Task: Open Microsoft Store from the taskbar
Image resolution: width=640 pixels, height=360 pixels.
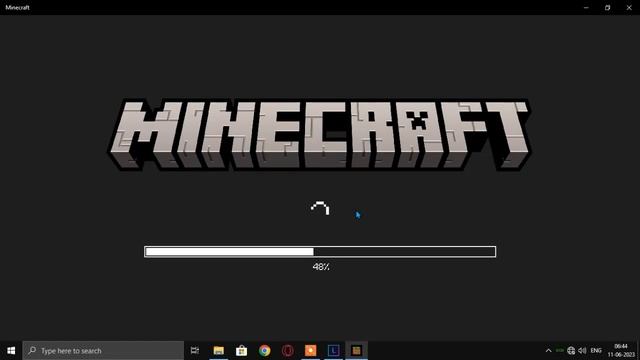Action: 242,351
